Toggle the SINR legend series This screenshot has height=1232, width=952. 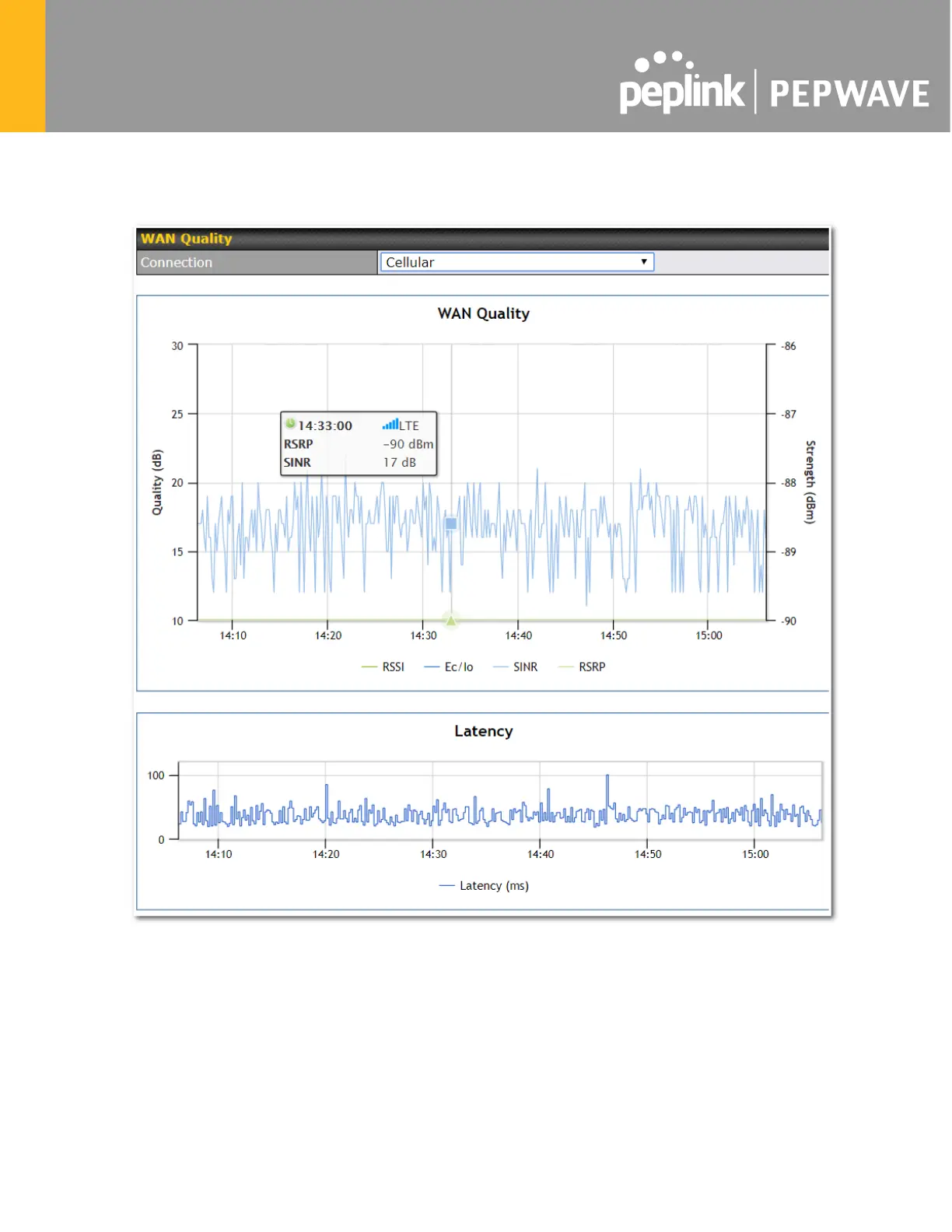[x=516, y=667]
